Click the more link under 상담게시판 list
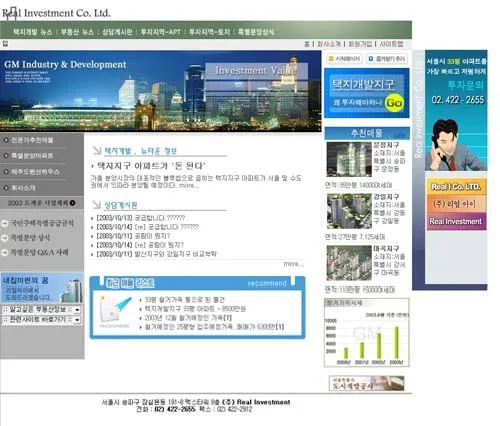This screenshot has width=500, height=426. click(x=293, y=264)
